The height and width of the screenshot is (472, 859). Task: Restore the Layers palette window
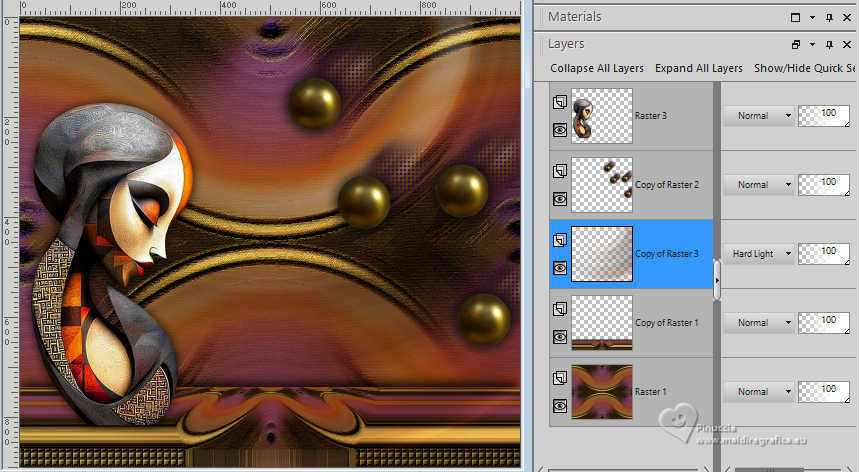point(795,44)
